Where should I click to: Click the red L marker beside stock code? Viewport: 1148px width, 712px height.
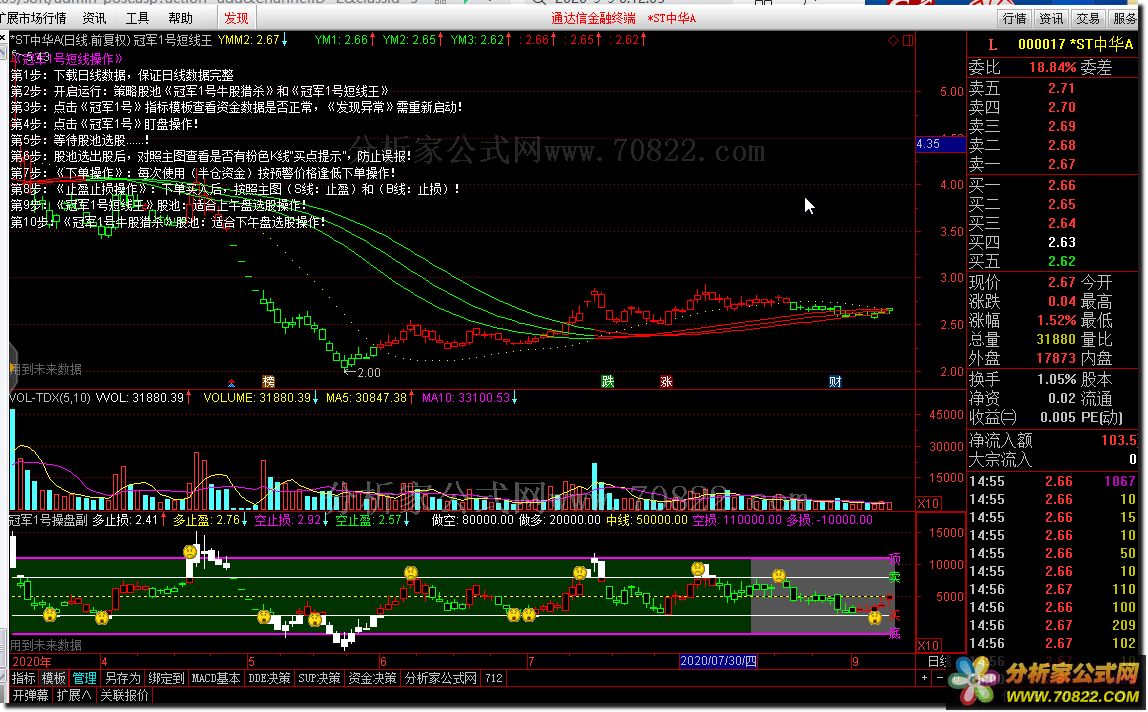[x=993, y=45]
